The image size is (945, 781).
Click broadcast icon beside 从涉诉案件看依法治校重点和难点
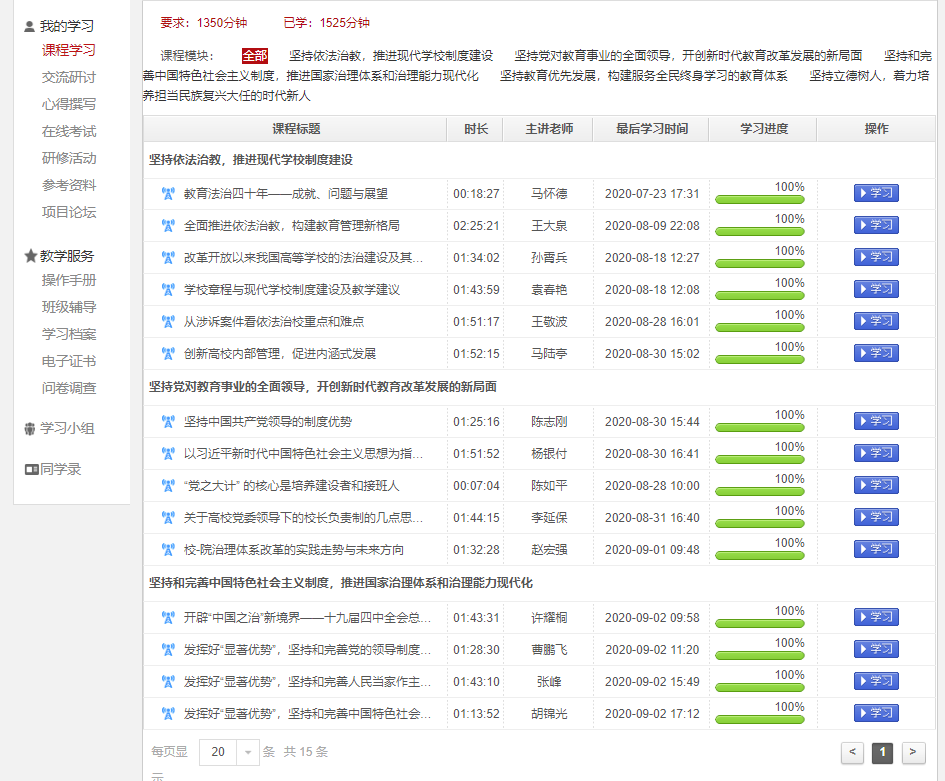(168, 322)
